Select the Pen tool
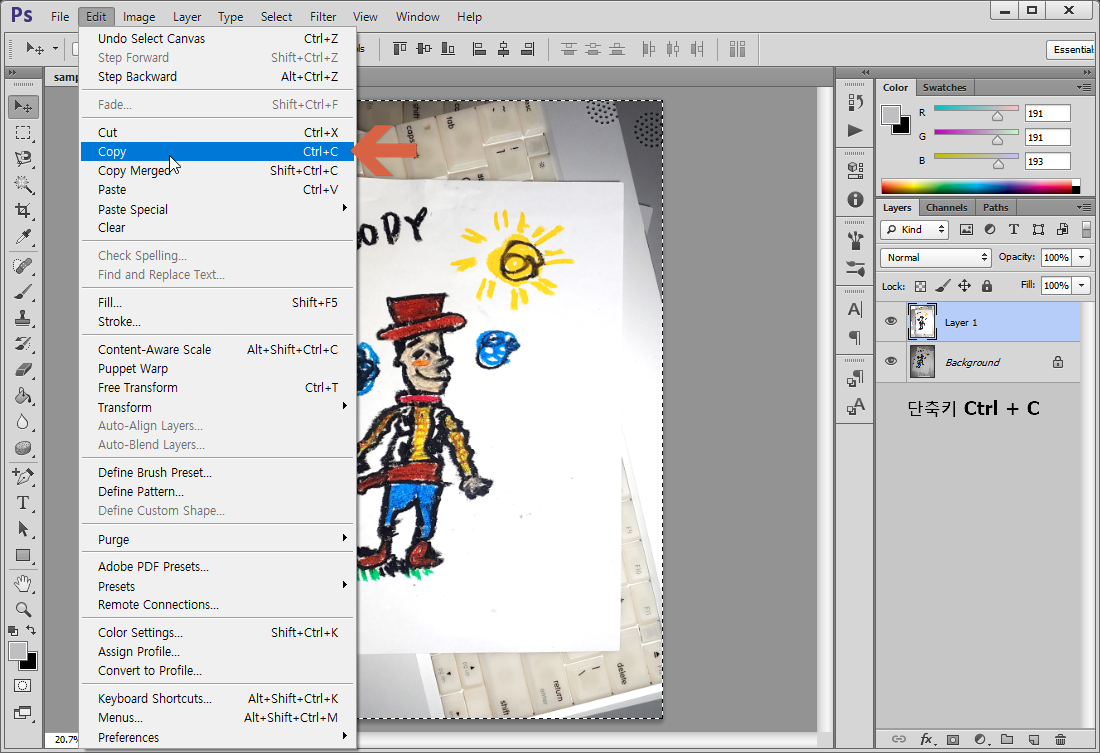 pyautogui.click(x=23, y=477)
